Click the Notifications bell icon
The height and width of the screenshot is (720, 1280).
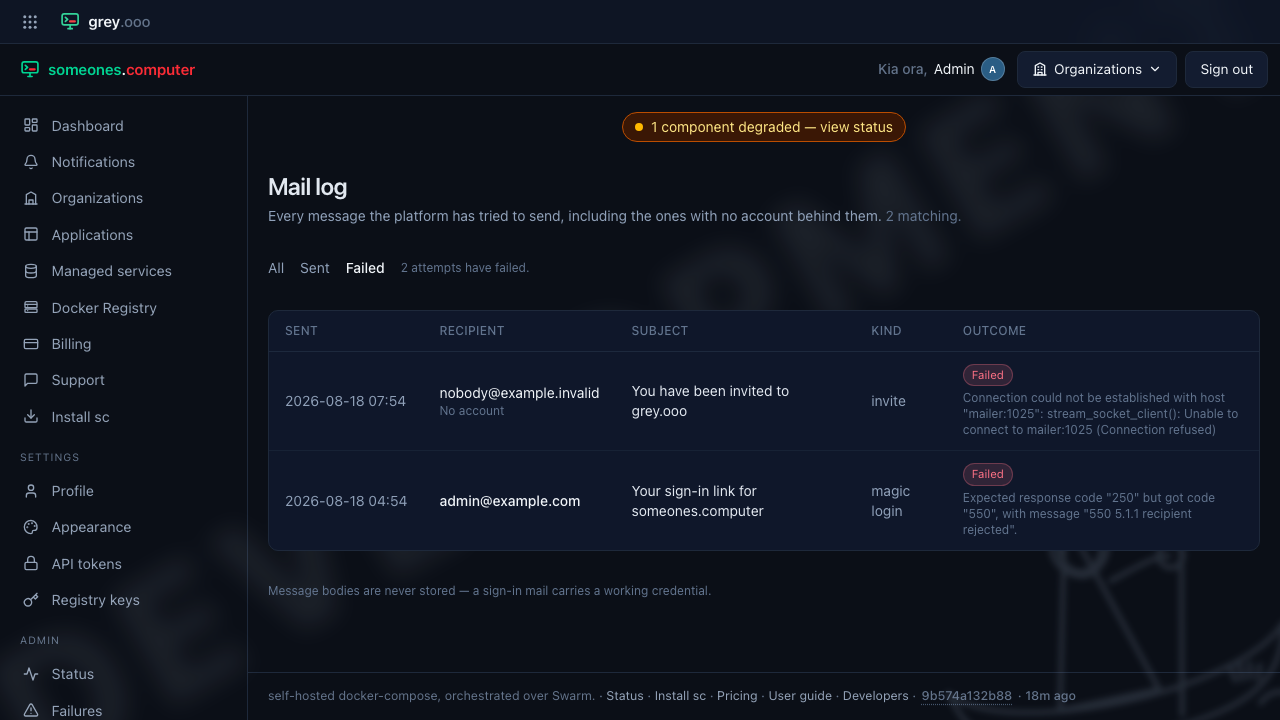[x=31, y=162]
